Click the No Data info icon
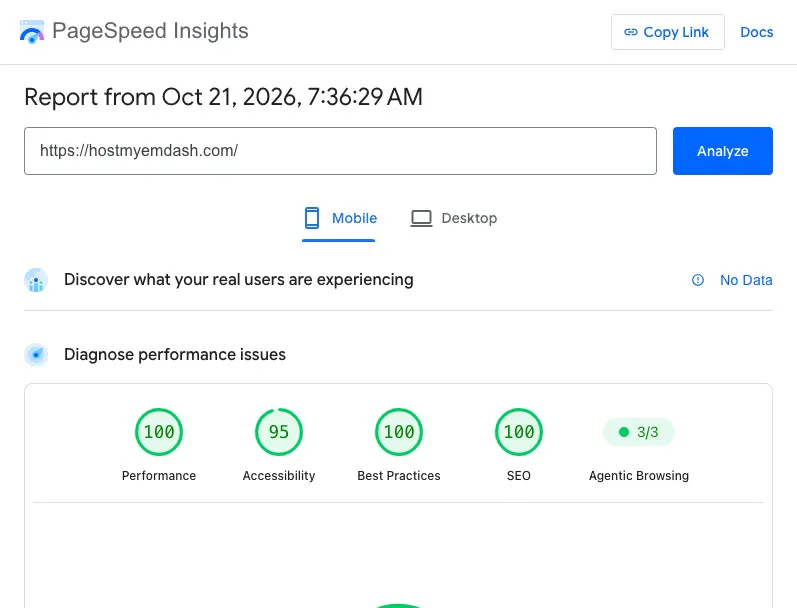 [698, 280]
